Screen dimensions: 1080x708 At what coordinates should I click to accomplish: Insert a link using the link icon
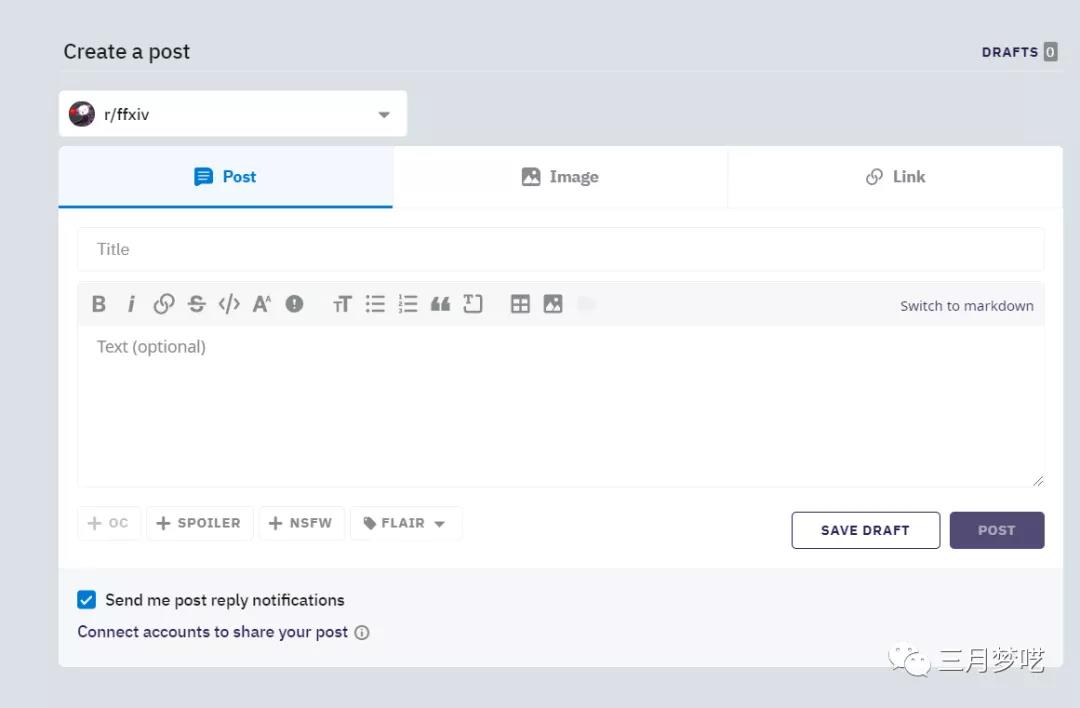pos(164,303)
